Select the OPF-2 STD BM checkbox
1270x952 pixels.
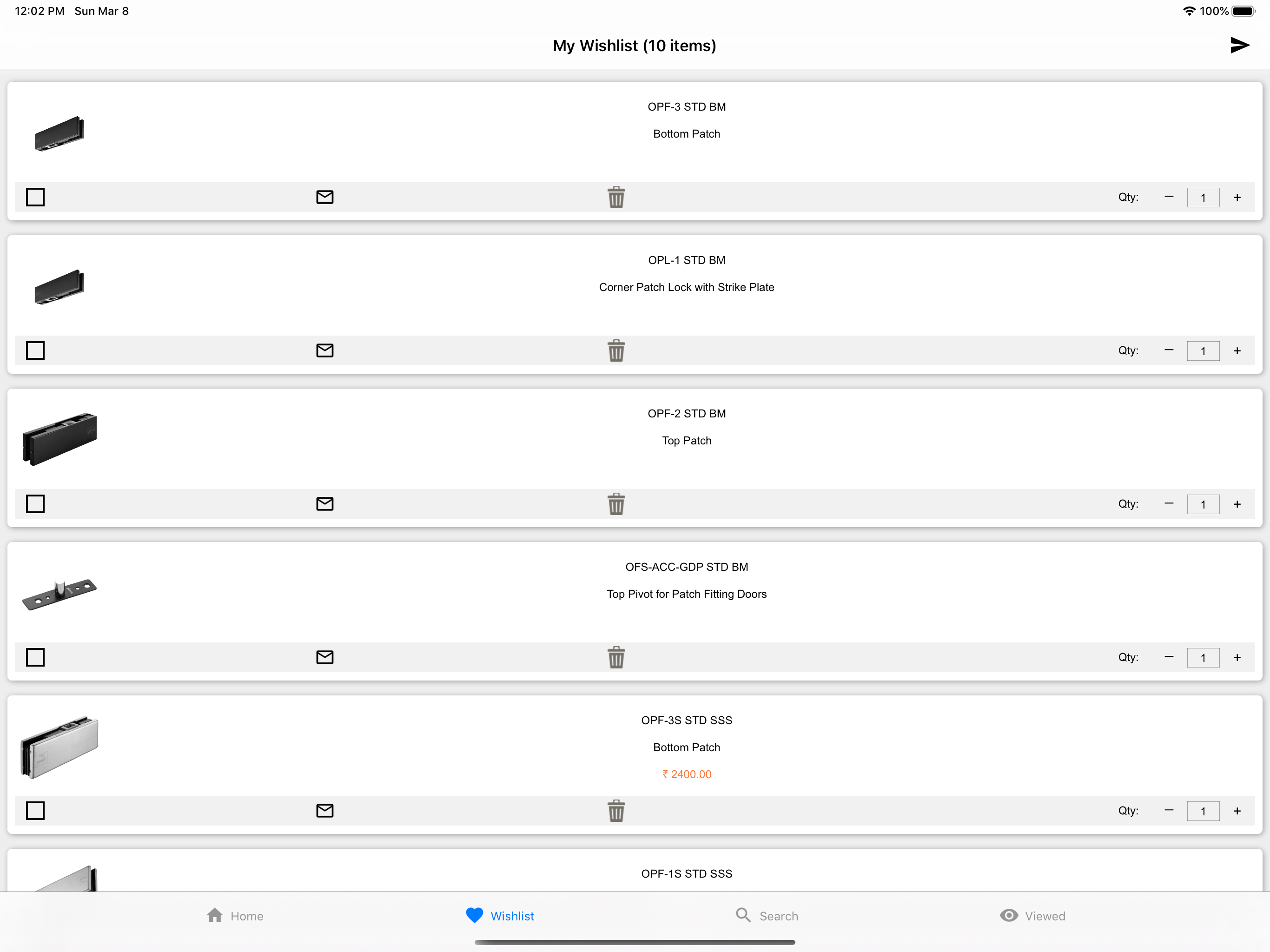(x=35, y=503)
